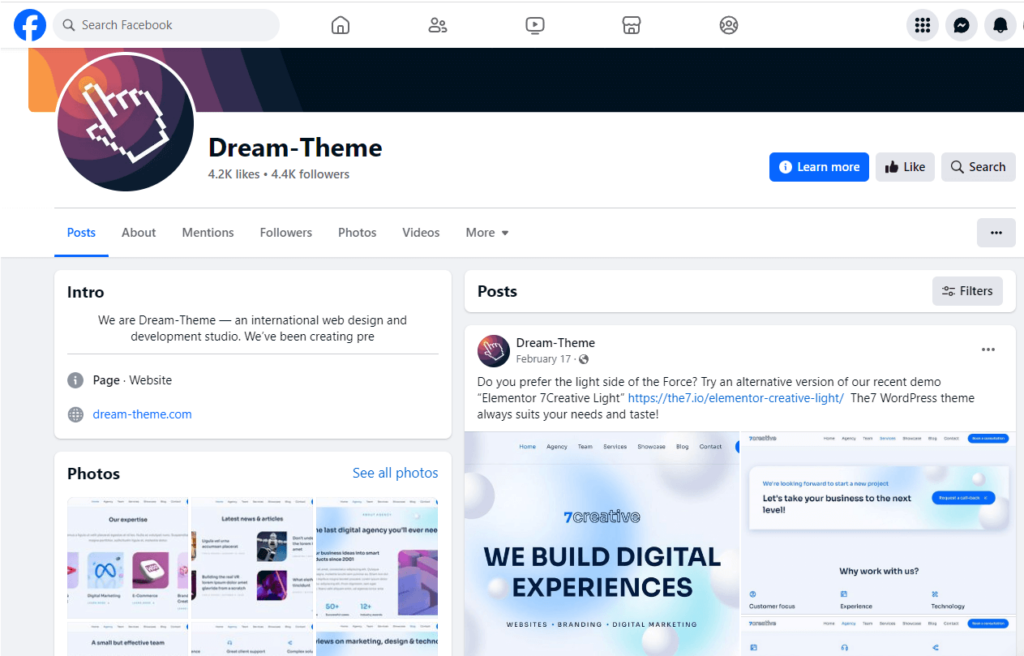
Task: Open the 'We Build Digital Experiences' post image
Action: click(x=601, y=544)
